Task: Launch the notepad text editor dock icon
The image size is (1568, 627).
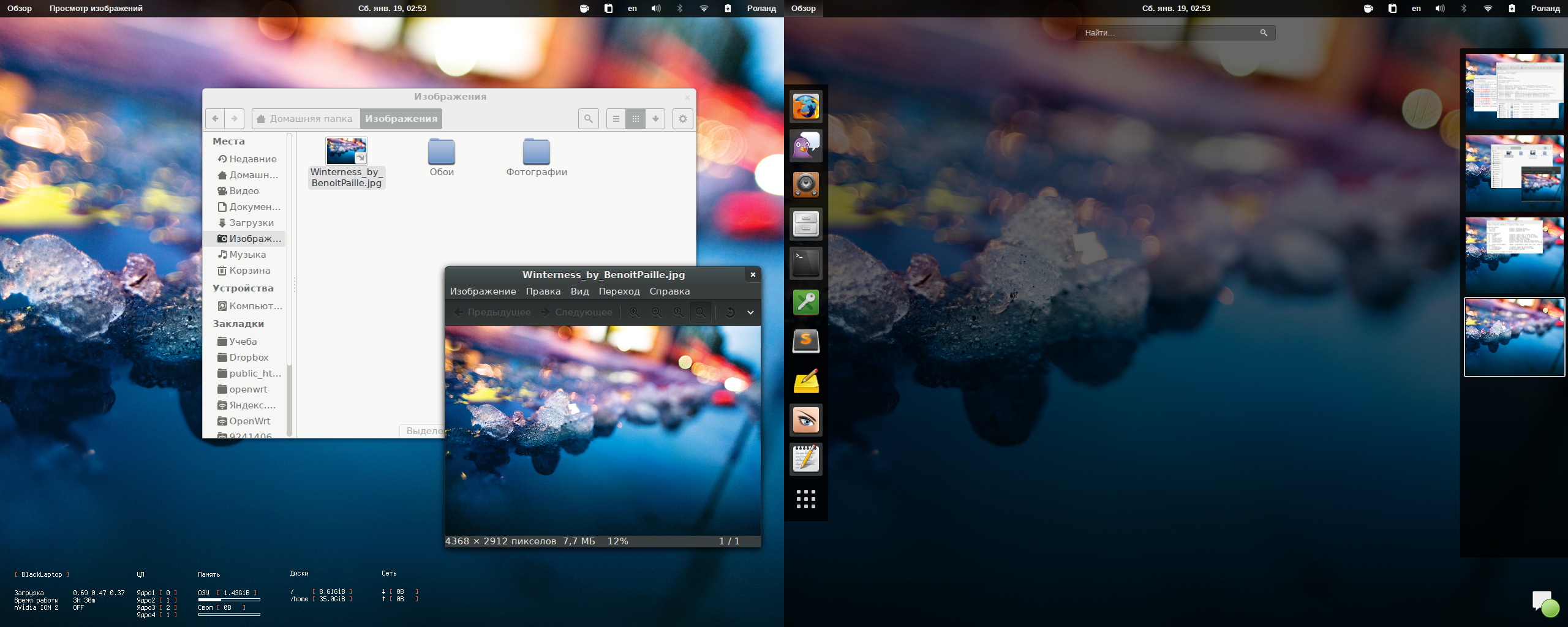Action: tap(806, 459)
